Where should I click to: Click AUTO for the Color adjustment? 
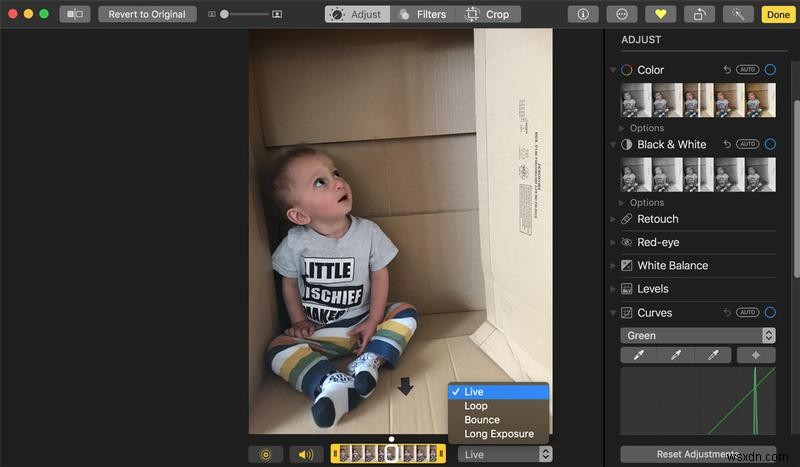747,69
